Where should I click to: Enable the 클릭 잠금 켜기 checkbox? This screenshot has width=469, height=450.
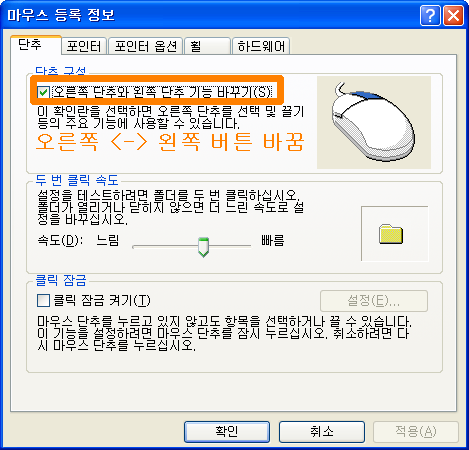(43, 300)
